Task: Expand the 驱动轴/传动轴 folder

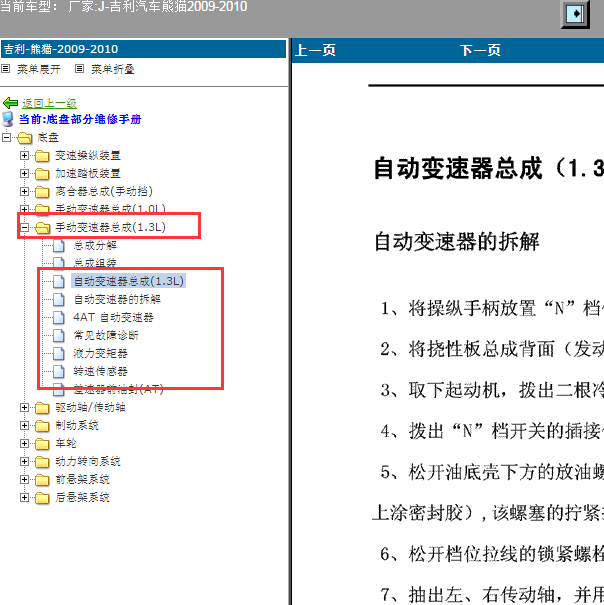Action: (x=24, y=407)
